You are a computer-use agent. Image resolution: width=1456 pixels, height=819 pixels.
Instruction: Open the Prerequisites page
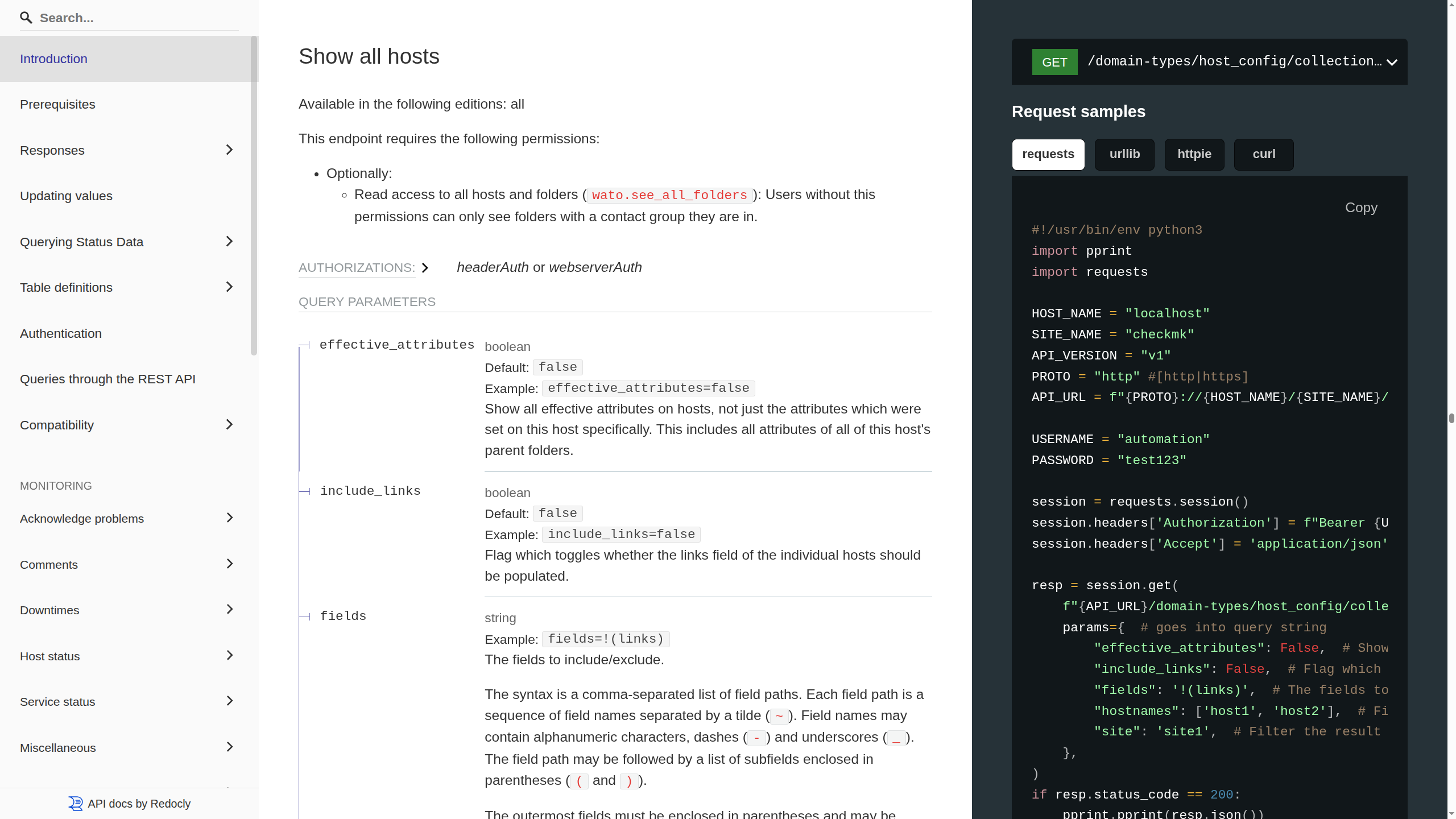(57, 104)
